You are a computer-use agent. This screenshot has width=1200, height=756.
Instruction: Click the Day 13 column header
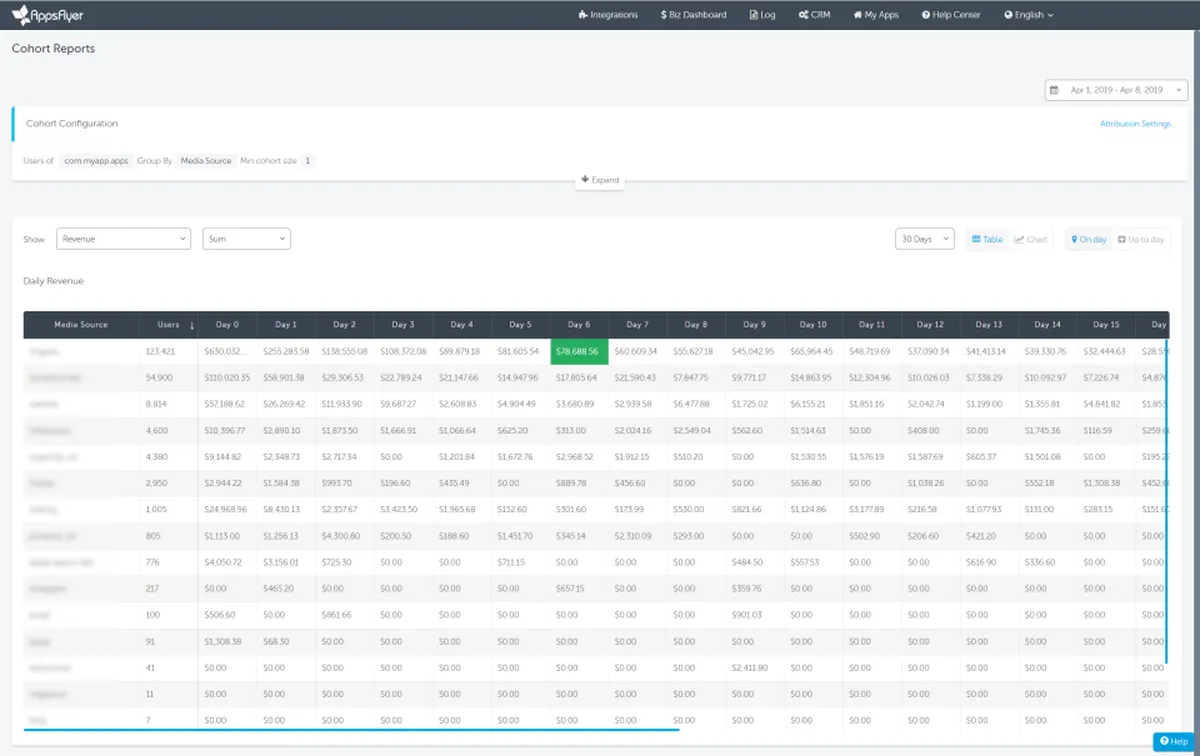(989, 325)
